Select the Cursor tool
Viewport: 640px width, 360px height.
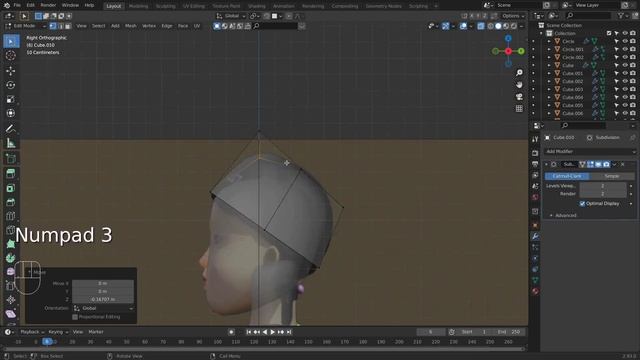tap(11, 56)
